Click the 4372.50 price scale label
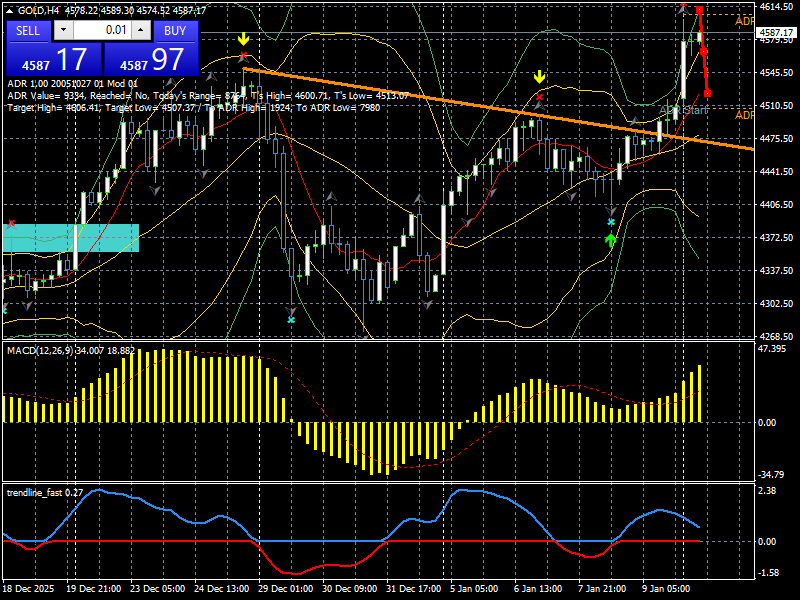This screenshot has width=800, height=600. click(x=776, y=238)
